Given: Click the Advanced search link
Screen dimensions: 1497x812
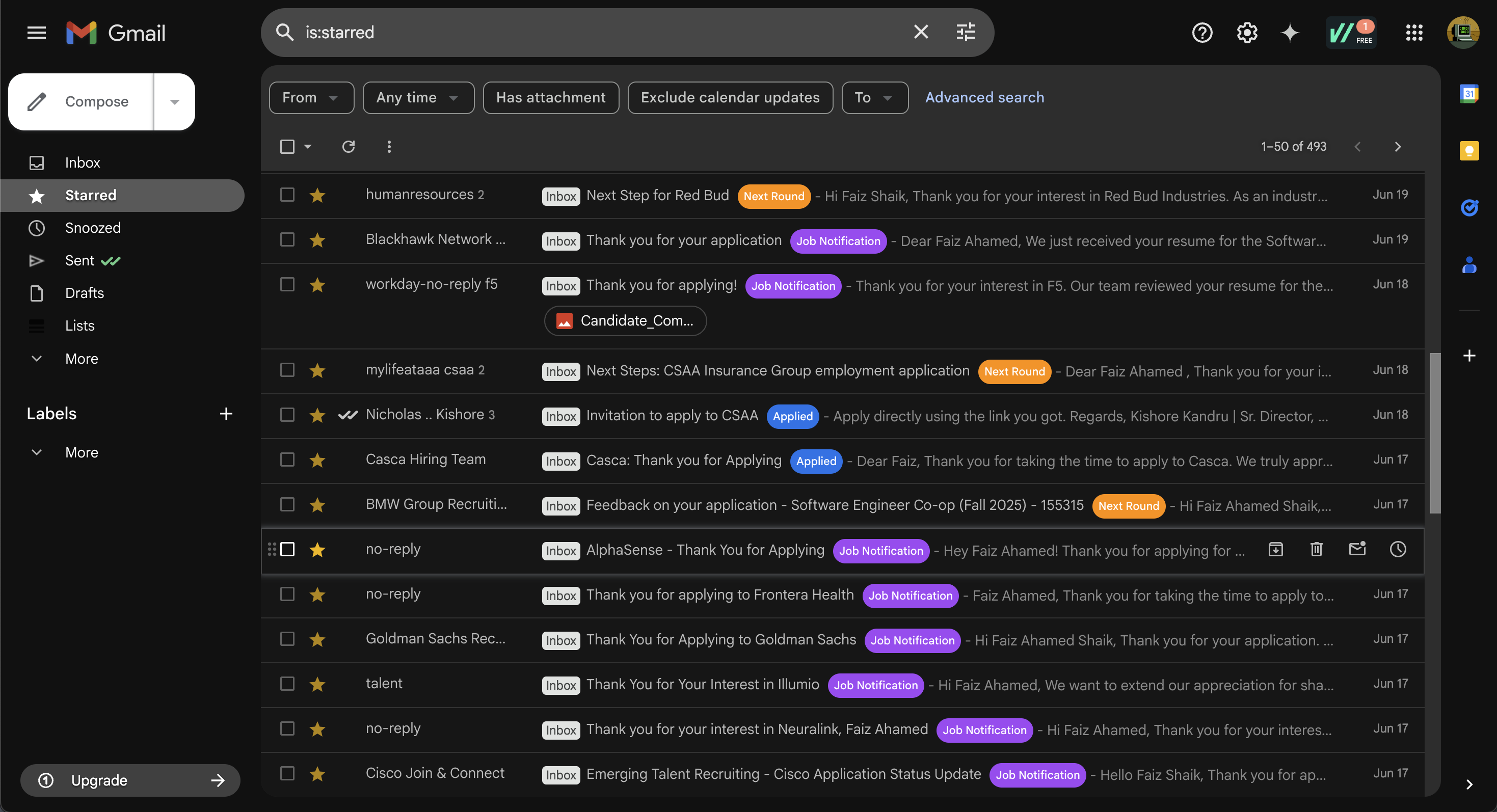Looking at the screenshot, I should [x=984, y=98].
